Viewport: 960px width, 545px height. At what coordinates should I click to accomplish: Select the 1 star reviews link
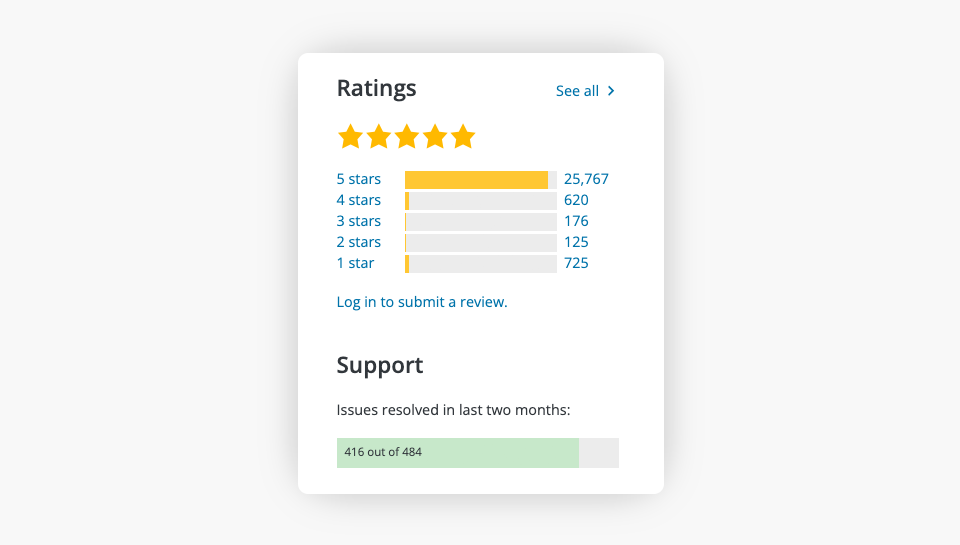pos(355,263)
